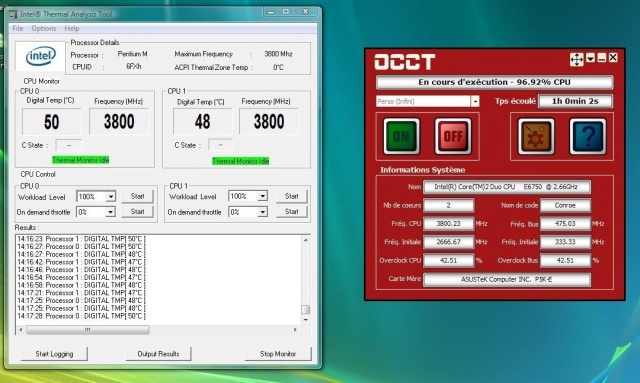
Task: Click the Stop Monitor button
Action: coord(278,354)
